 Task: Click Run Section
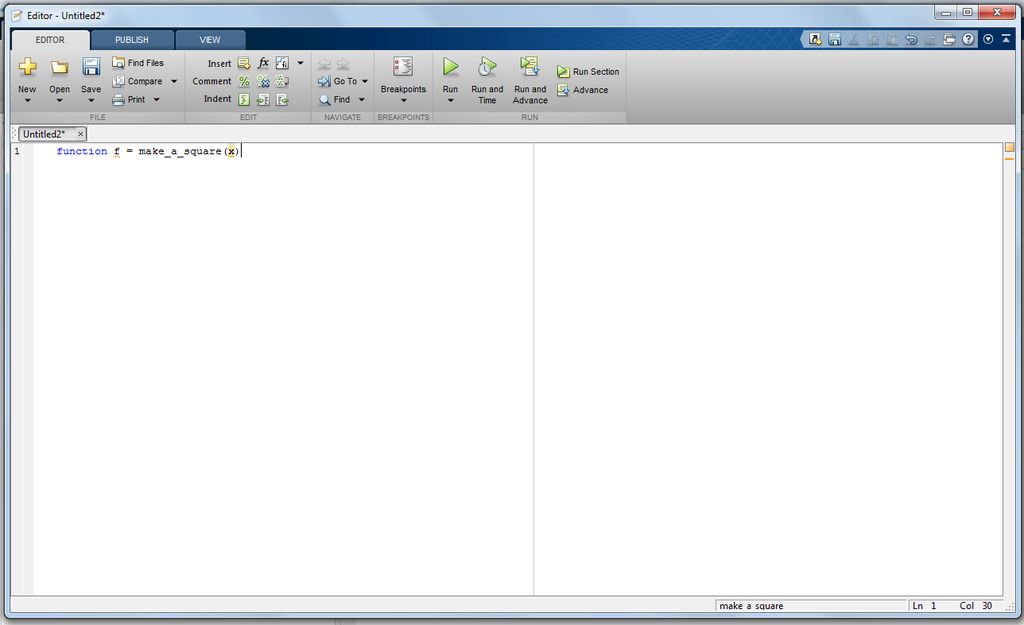pos(588,72)
